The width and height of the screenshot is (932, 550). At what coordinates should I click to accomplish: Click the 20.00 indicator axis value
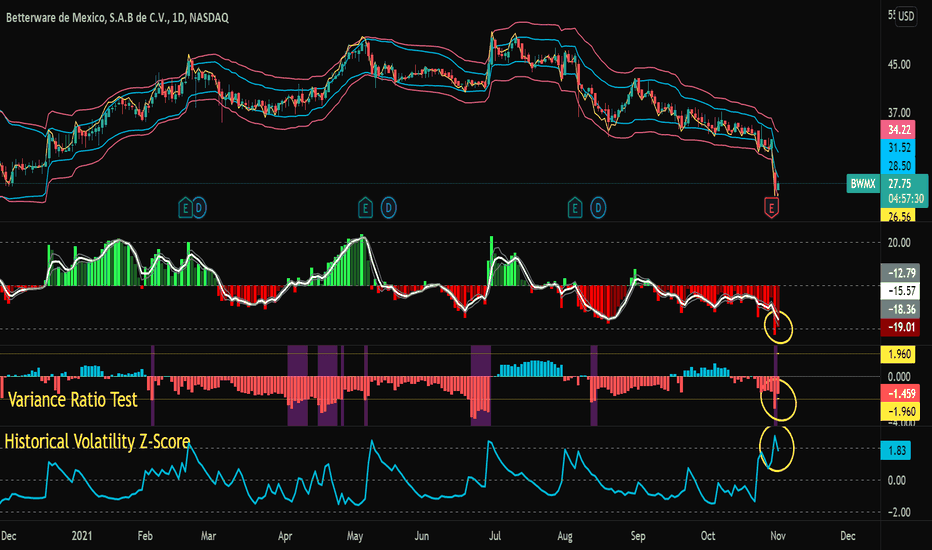[899, 243]
